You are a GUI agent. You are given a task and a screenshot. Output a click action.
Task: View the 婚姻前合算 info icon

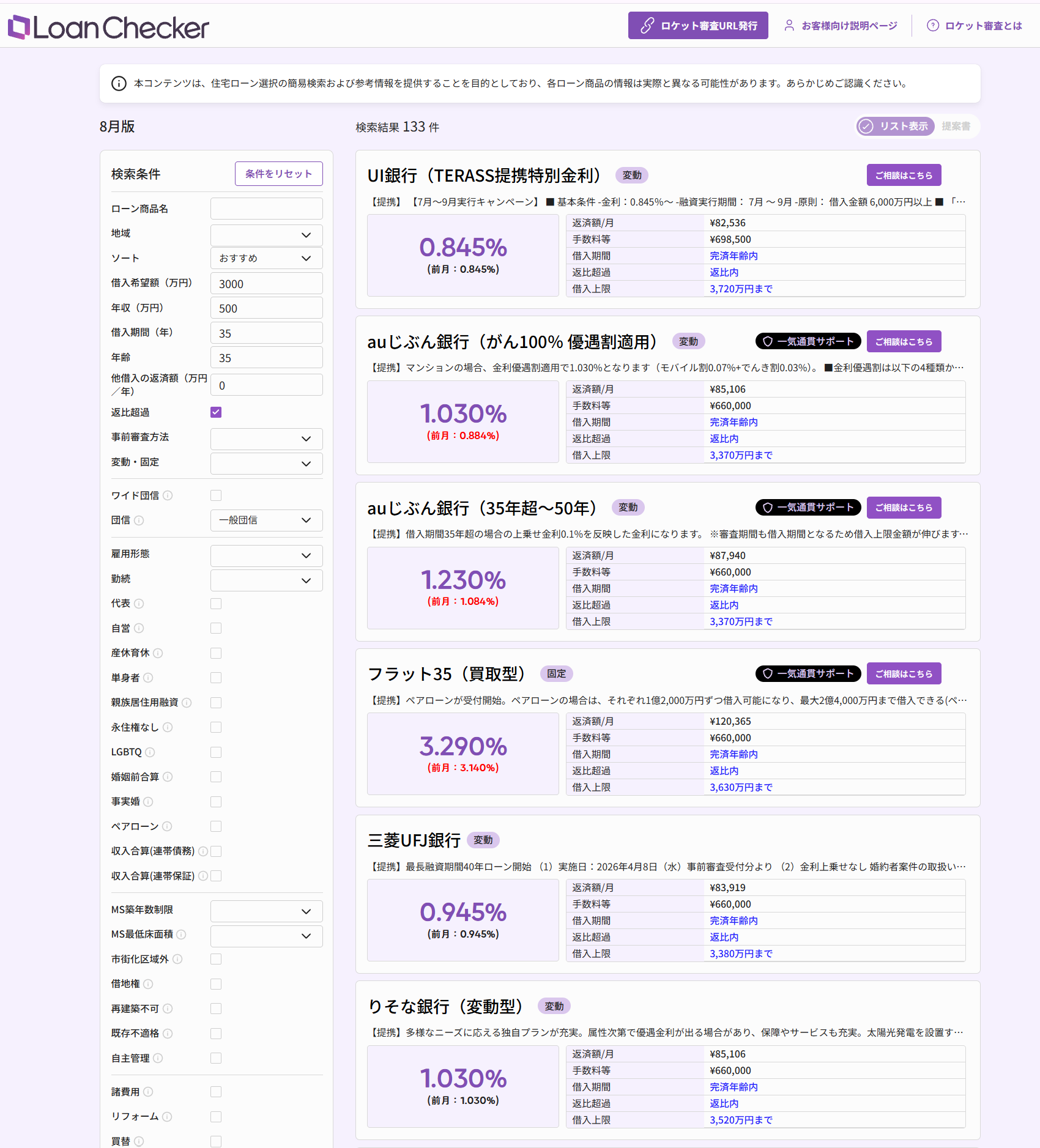point(168,777)
